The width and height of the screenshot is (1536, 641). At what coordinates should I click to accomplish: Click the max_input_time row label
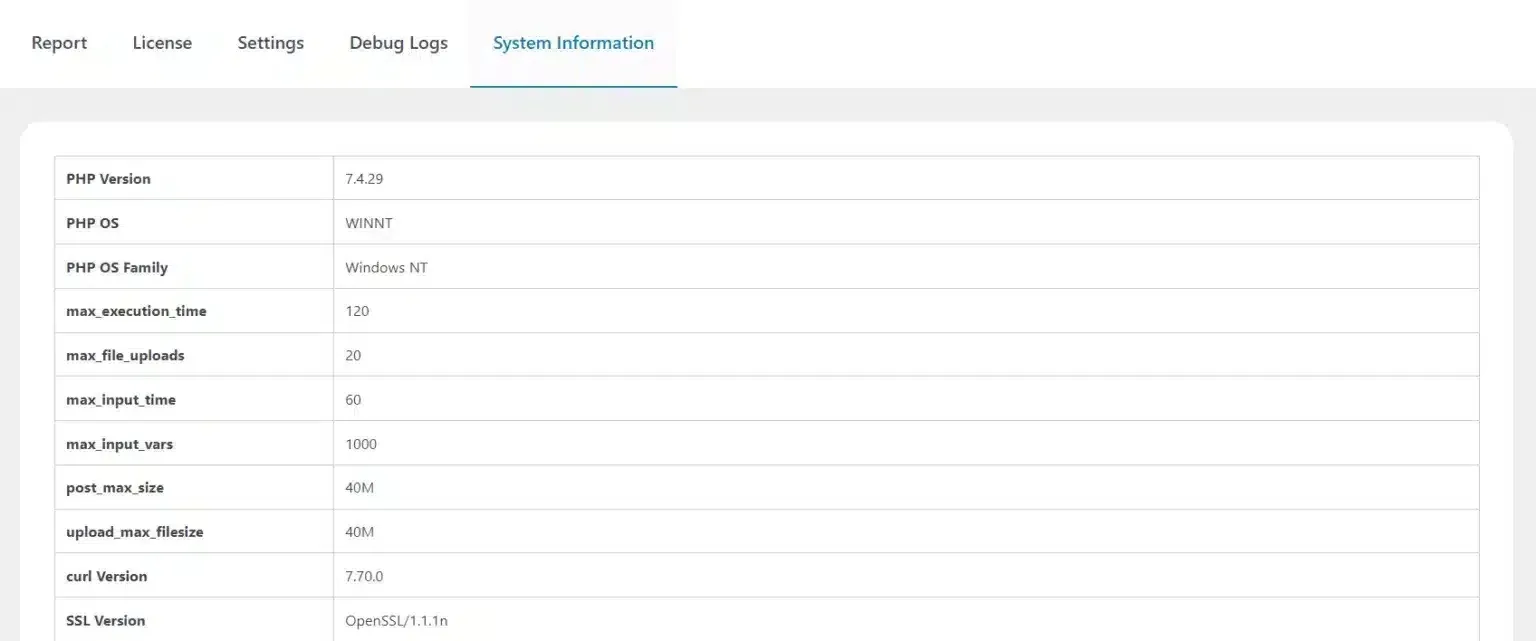pos(121,399)
